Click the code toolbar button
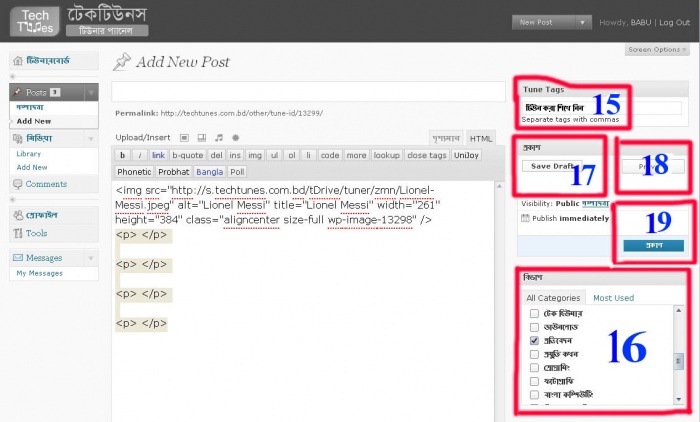This screenshot has width=700, height=422. [x=330, y=155]
